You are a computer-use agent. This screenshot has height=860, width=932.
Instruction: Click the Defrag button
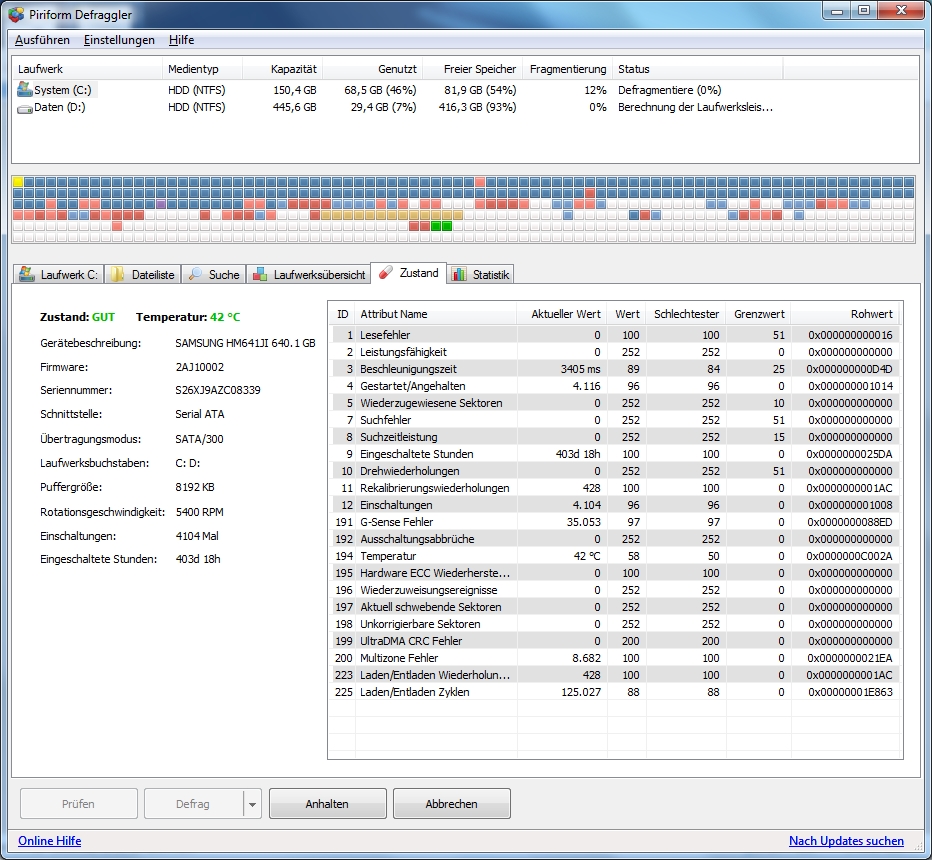(193, 804)
